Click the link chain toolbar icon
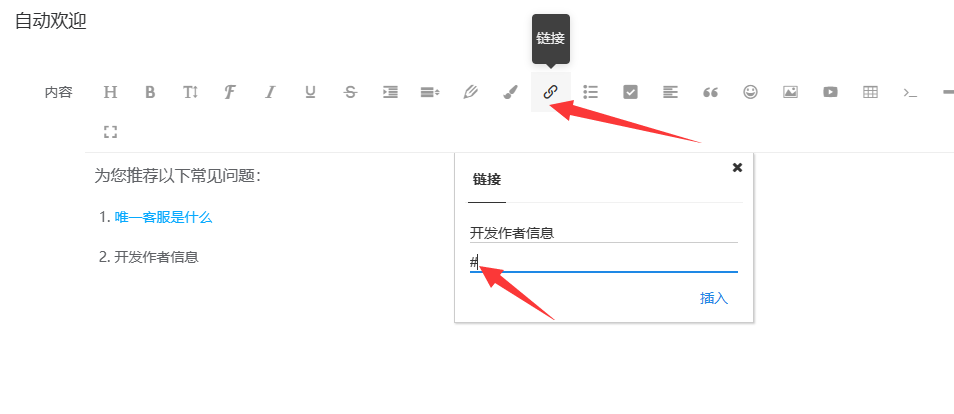This screenshot has width=954, height=414. 550,92
